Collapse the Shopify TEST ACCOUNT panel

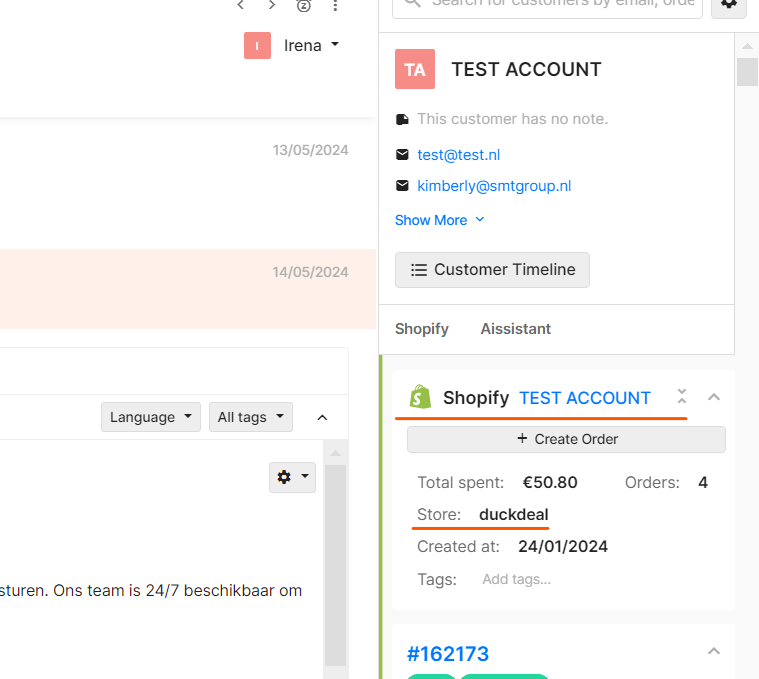(x=714, y=397)
